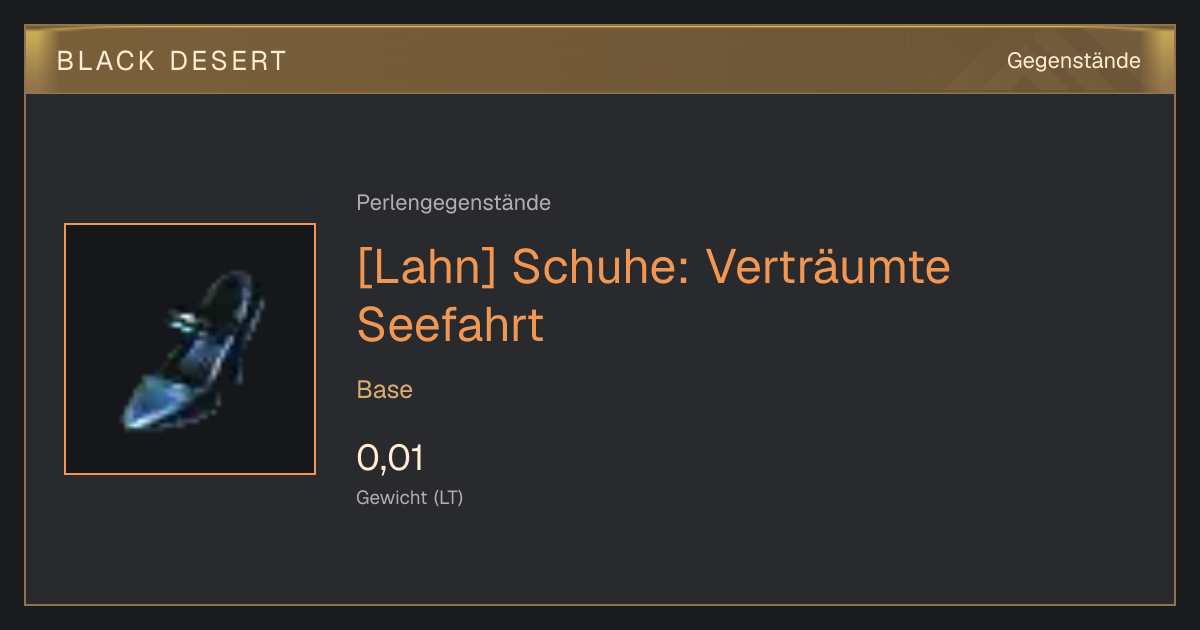Click the word Seefahrt in title
The height and width of the screenshot is (630, 1200).
pyautogui.click(x=450, y=325)
